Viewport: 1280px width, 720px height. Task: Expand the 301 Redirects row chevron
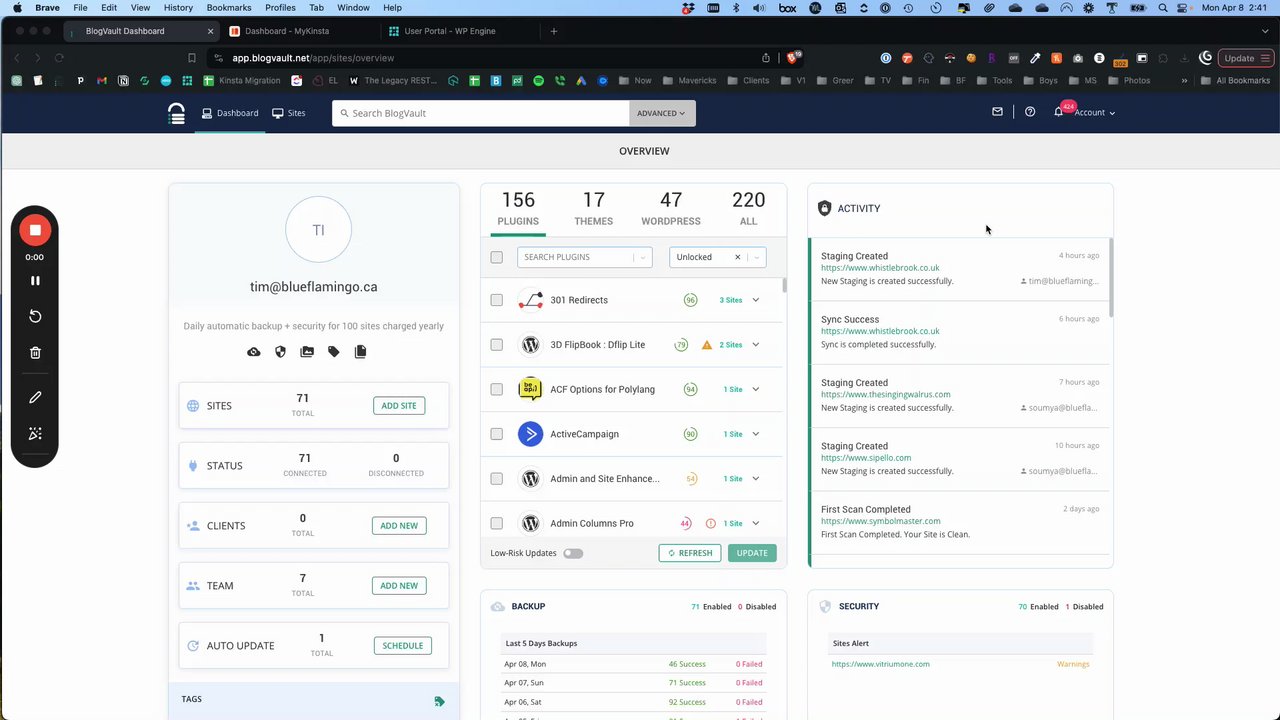click(x=756, y=300)
